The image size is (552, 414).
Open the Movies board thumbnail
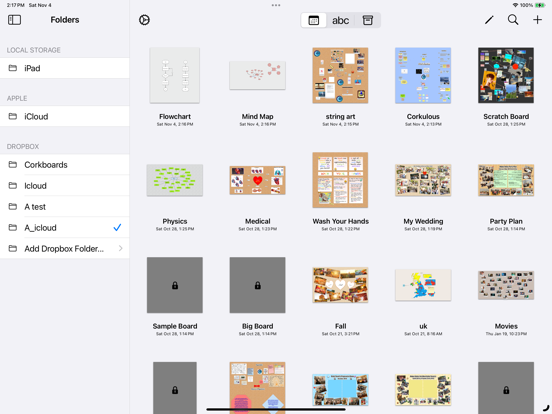[506, 285]
